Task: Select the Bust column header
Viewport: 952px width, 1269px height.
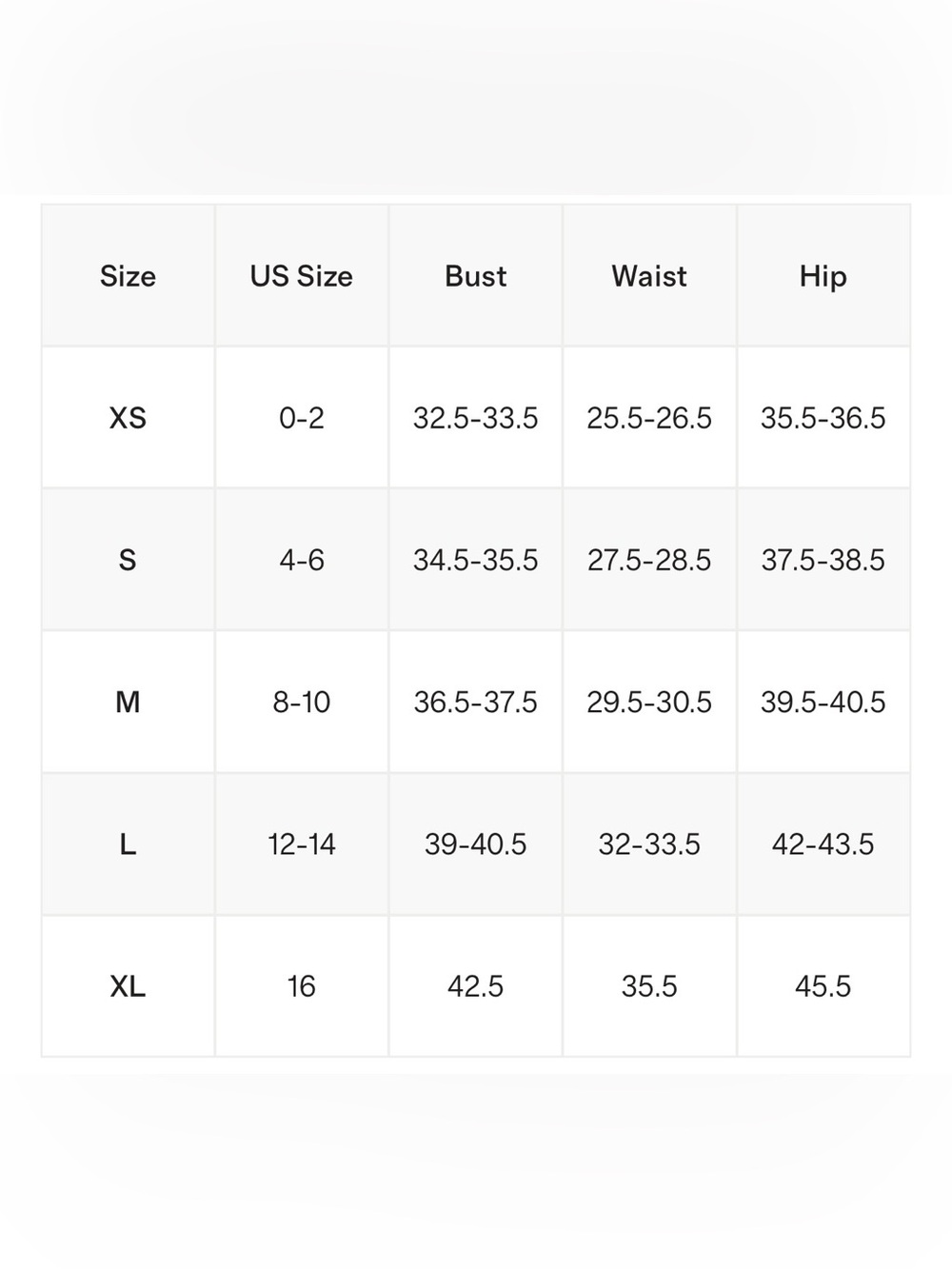Action: (x=476, y=276)
